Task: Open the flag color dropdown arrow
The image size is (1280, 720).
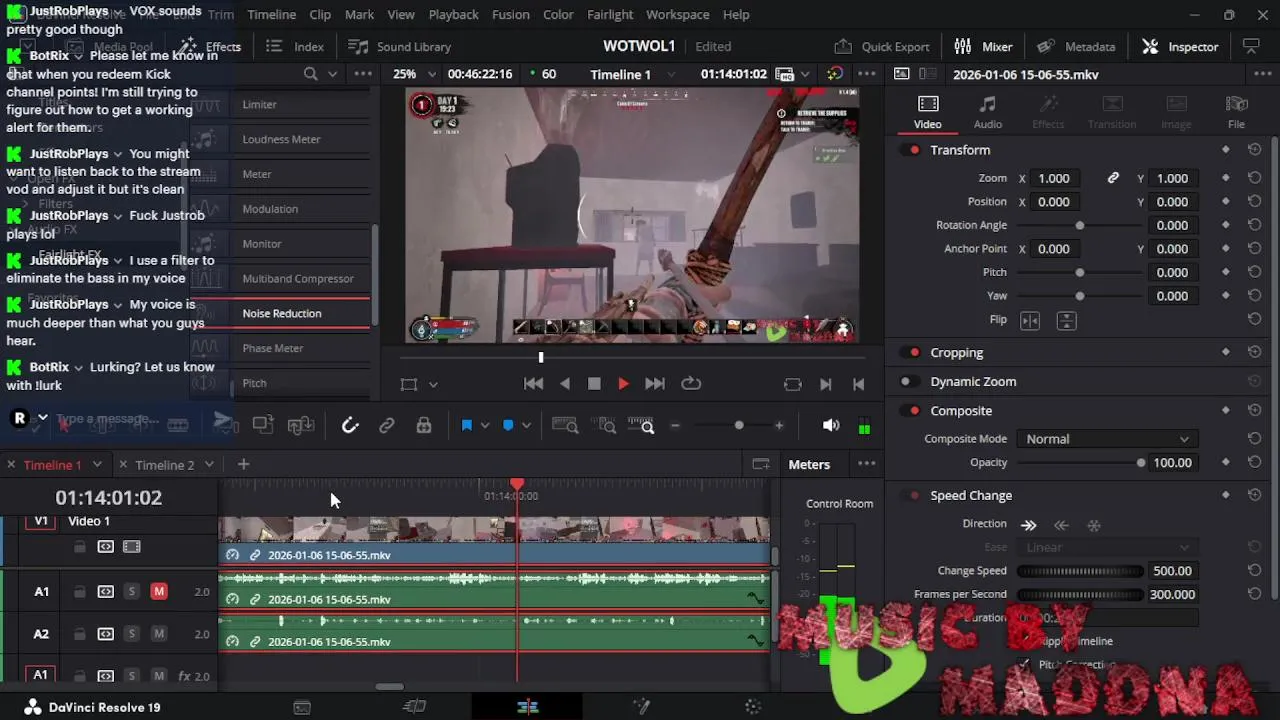Action: (485, 425)
